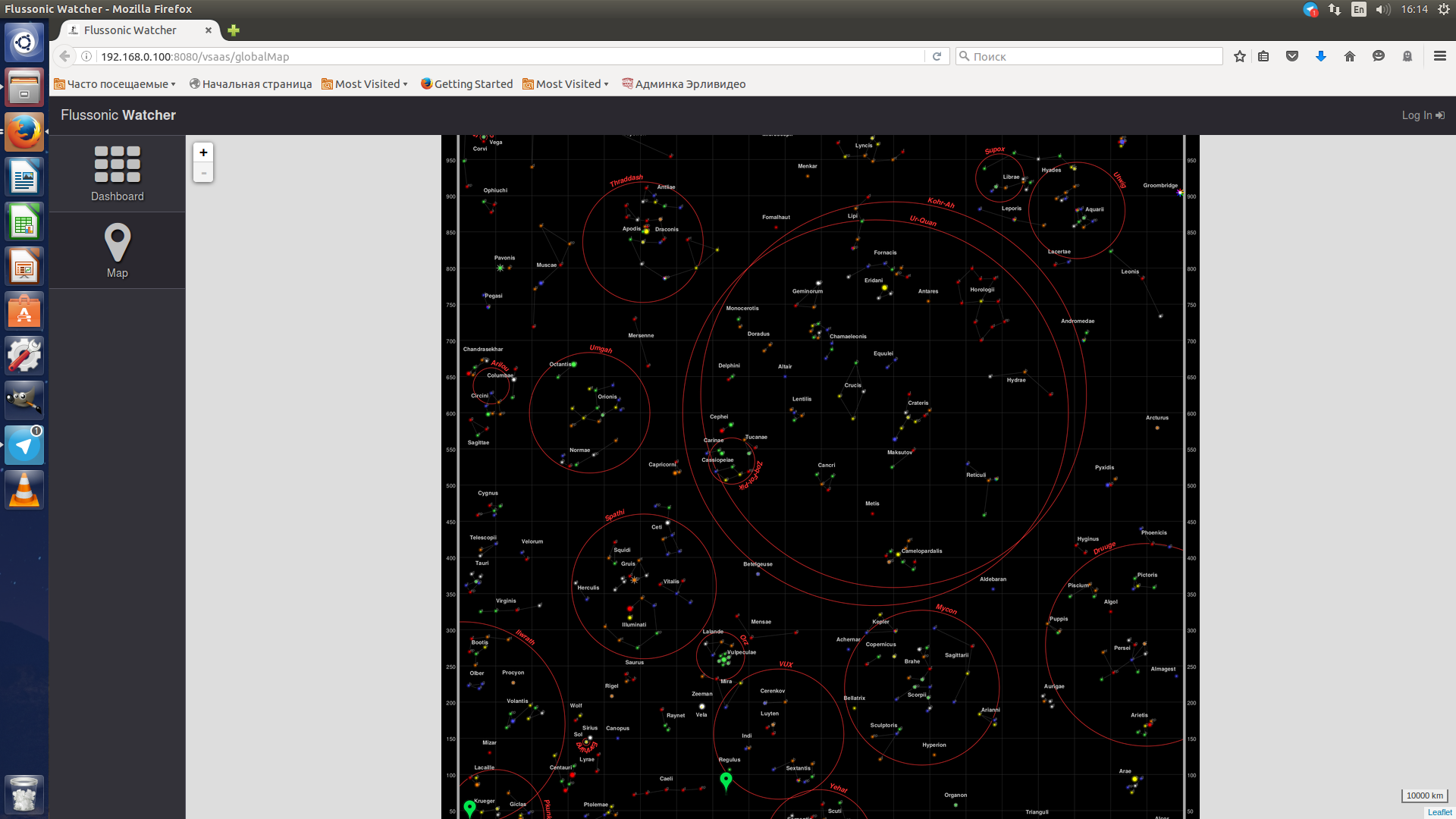The width and height of the screenshot is (1456, 819).
Task: Close the Flussonic Watcher tab
Action: pyautogui.click(x=209, y=30)
